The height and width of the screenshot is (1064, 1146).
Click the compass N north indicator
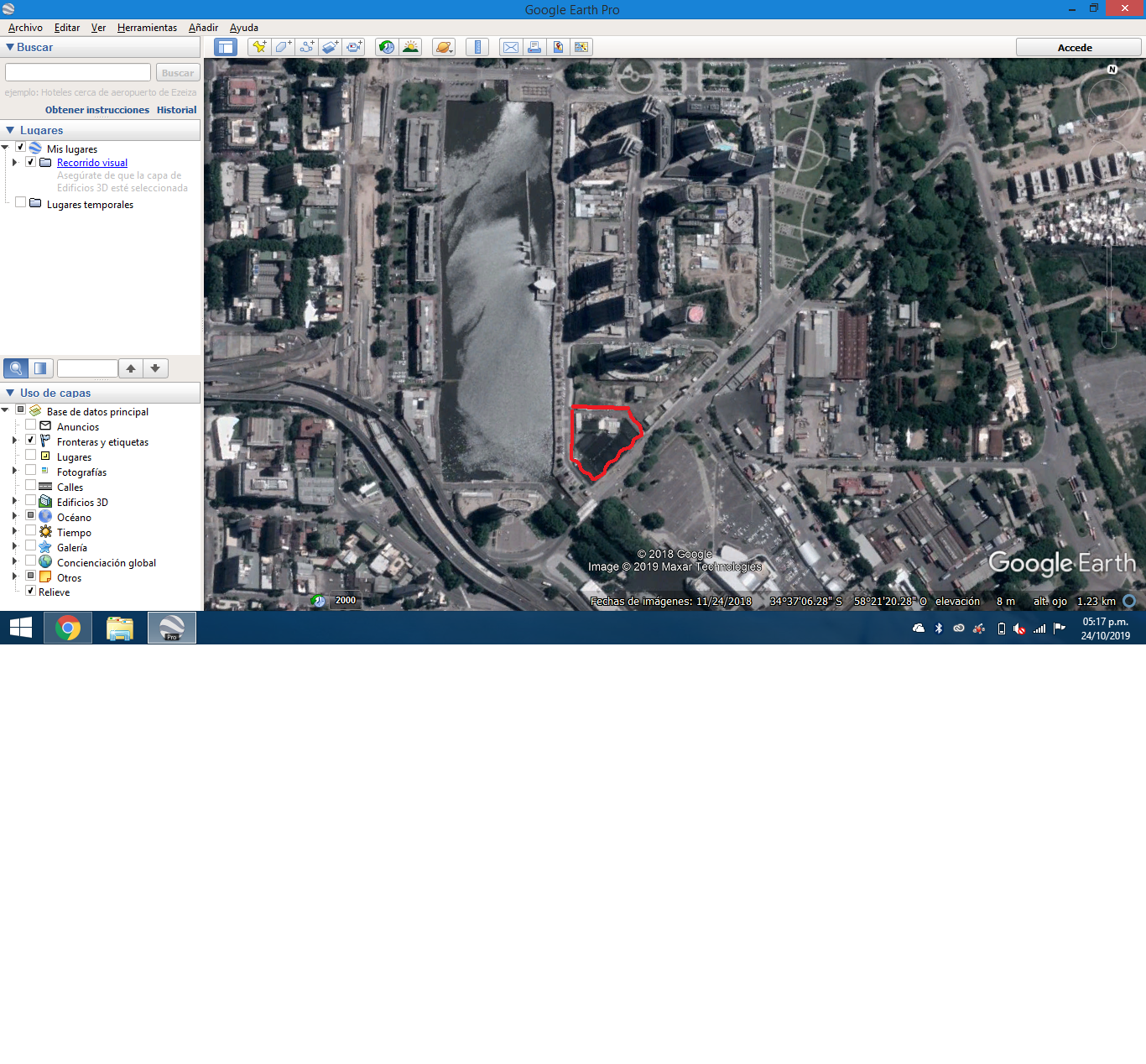[x=1112, y=69]
